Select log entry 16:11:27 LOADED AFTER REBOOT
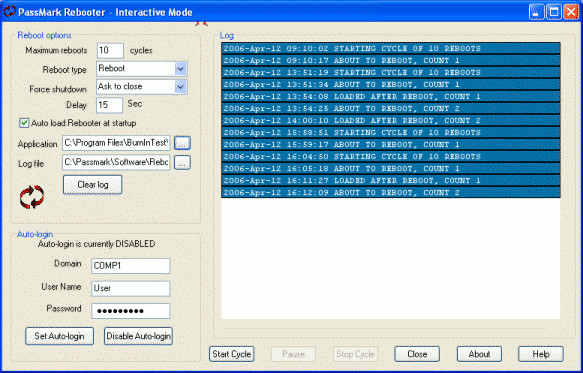 coord(391,180)
